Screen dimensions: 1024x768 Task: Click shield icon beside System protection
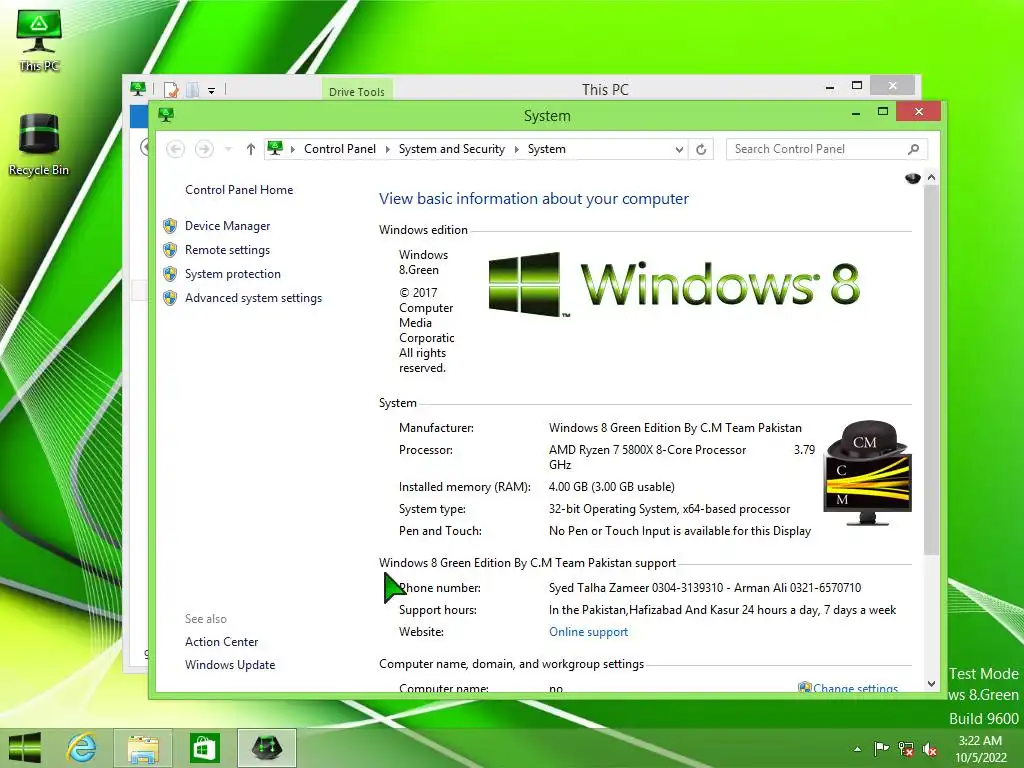coord(170,274)
